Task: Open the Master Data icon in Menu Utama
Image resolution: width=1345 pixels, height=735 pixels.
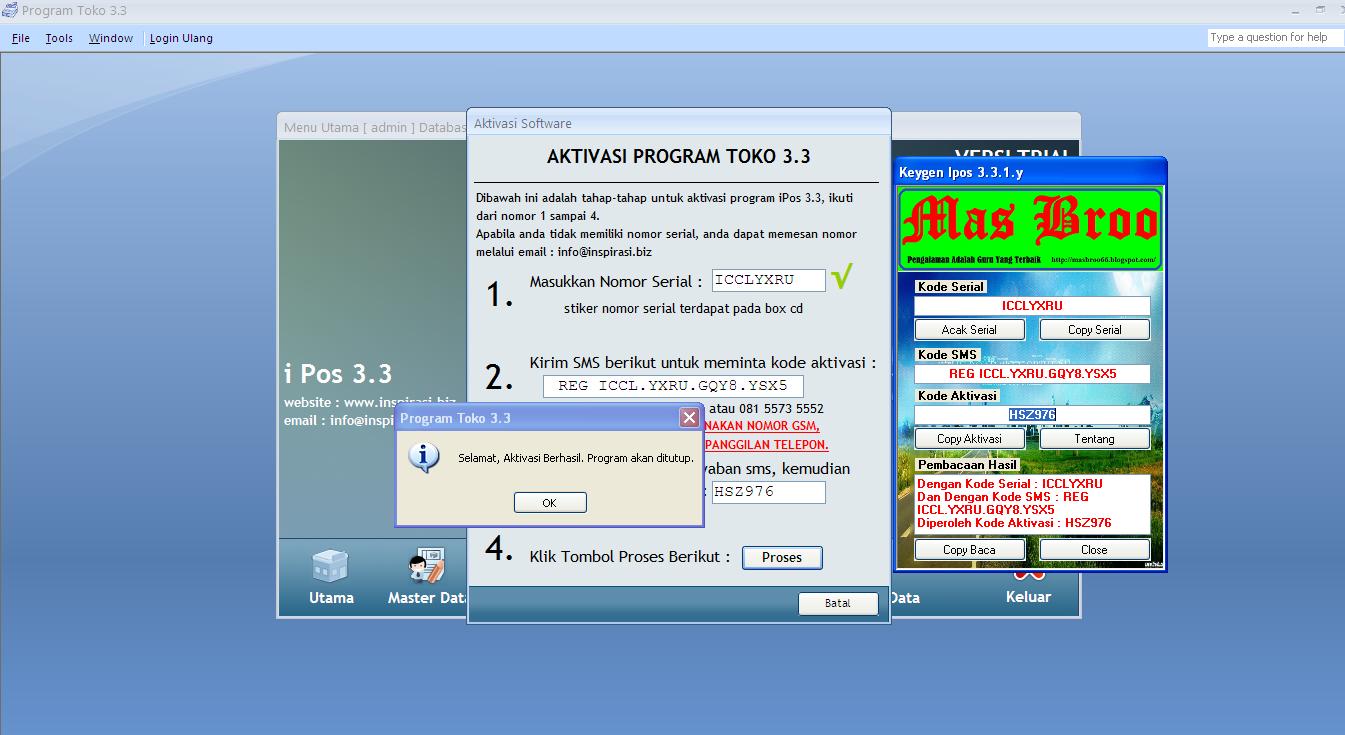Action: pyautogui.click(x=428, y=567)
